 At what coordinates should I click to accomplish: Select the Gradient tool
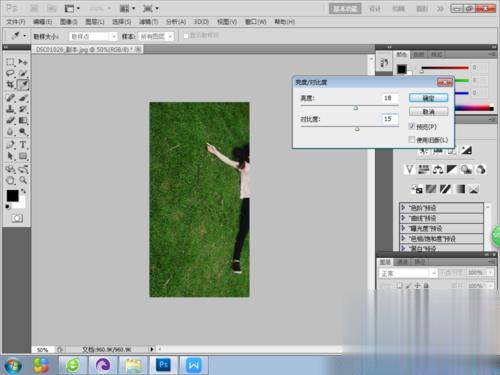tap(23, 120)
